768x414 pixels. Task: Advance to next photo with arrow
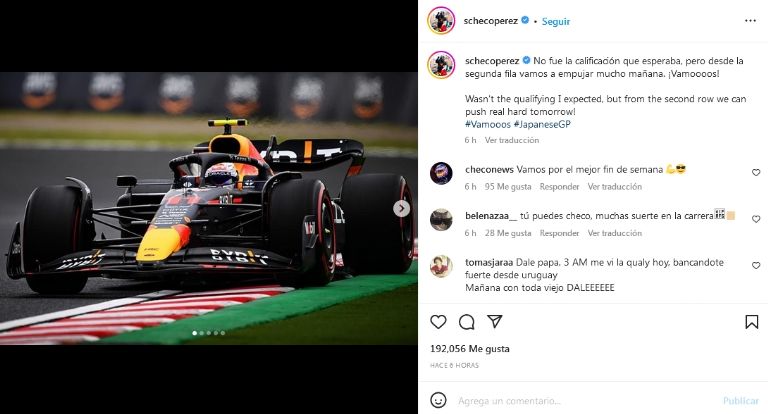(402, 209)
